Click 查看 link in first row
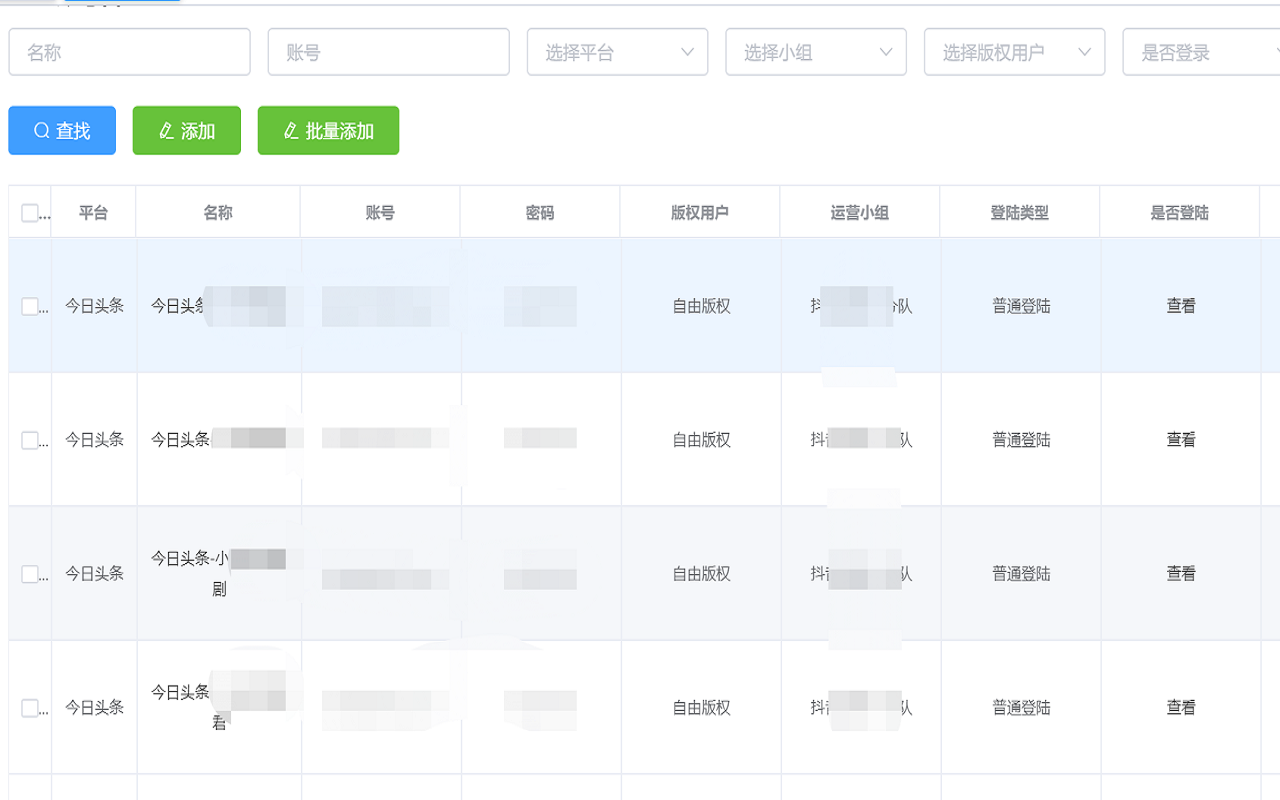This screenshot has height=800, width=1280. (1181, 306)
